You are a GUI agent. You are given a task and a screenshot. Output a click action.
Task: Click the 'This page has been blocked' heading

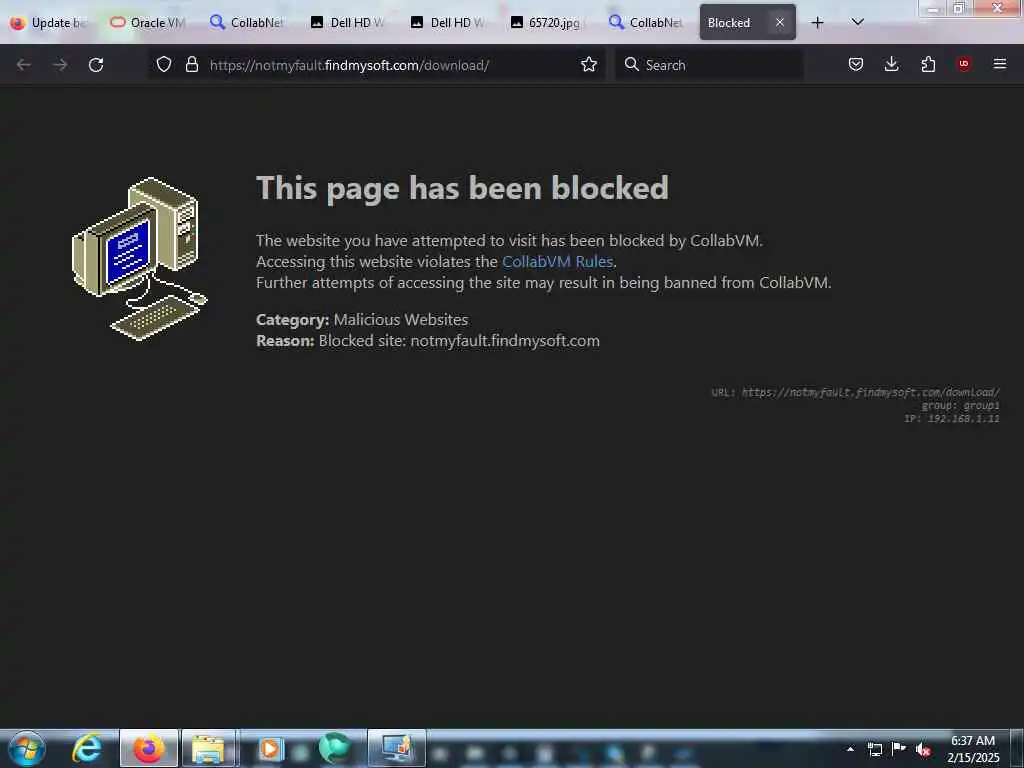pyautogui.click(x=462, y=188)
